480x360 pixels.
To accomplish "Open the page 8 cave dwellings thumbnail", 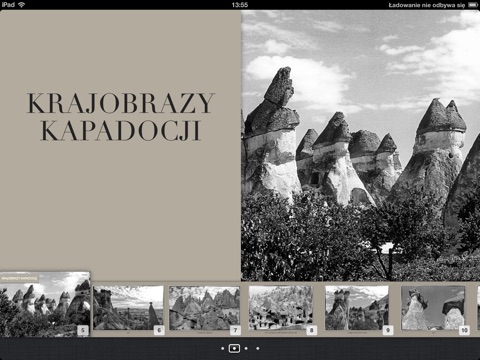I will [x=281, y=308].
